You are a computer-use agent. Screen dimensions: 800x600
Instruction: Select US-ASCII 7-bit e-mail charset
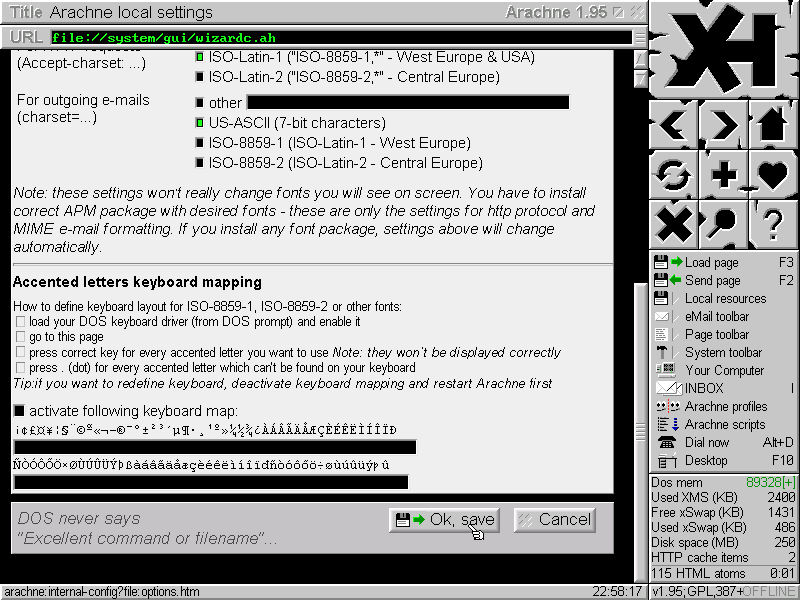199,122
